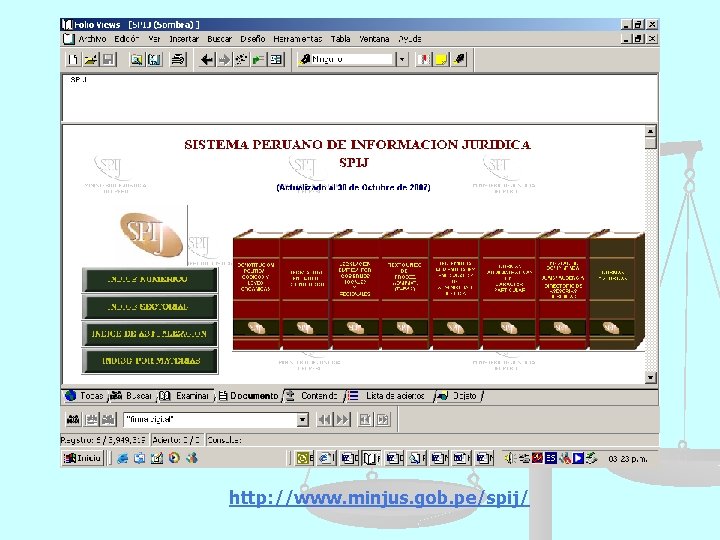Click the Aciertos count in status bar

point(176,440)
